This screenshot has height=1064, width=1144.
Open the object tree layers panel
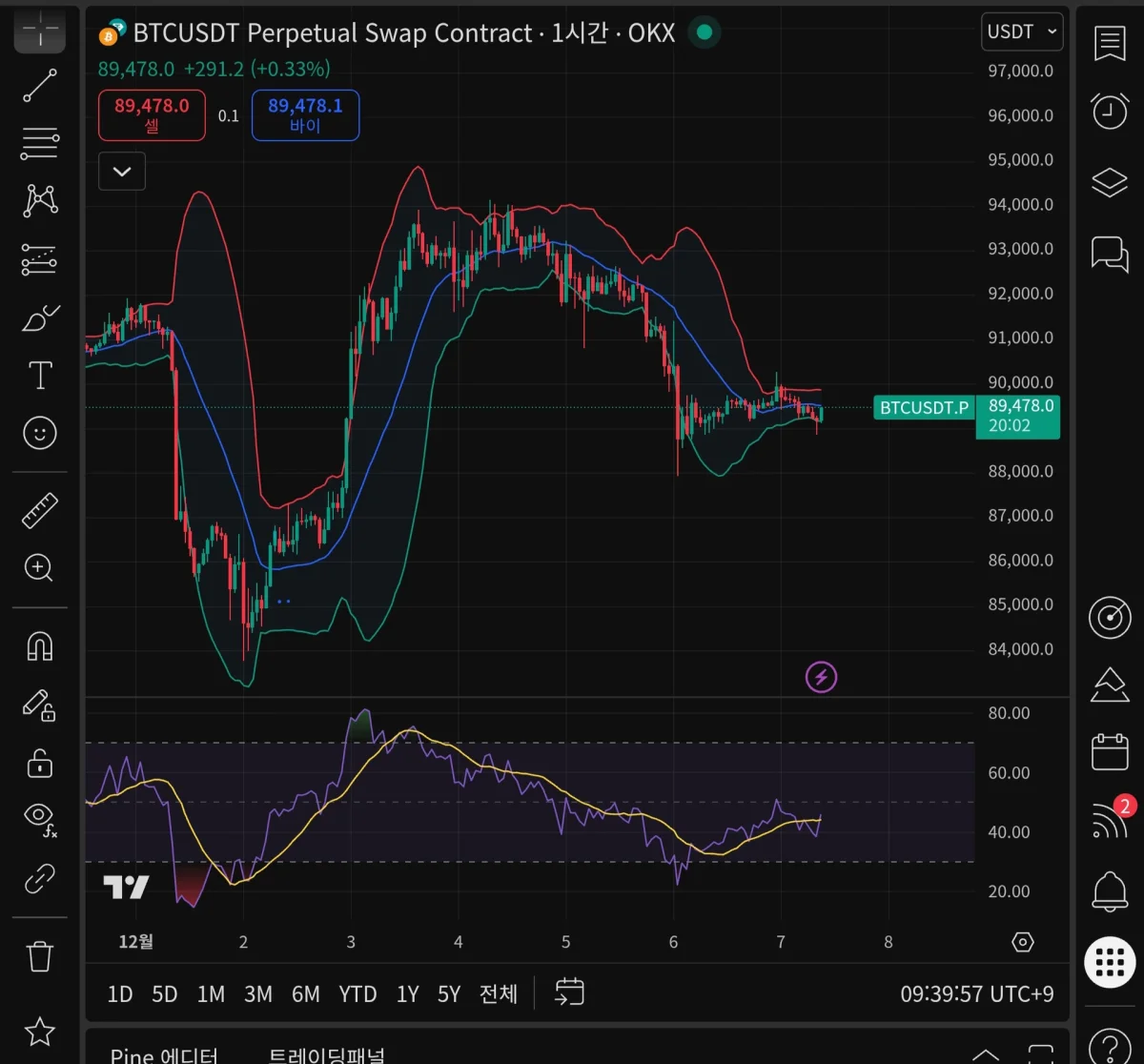coord(1110,182)
